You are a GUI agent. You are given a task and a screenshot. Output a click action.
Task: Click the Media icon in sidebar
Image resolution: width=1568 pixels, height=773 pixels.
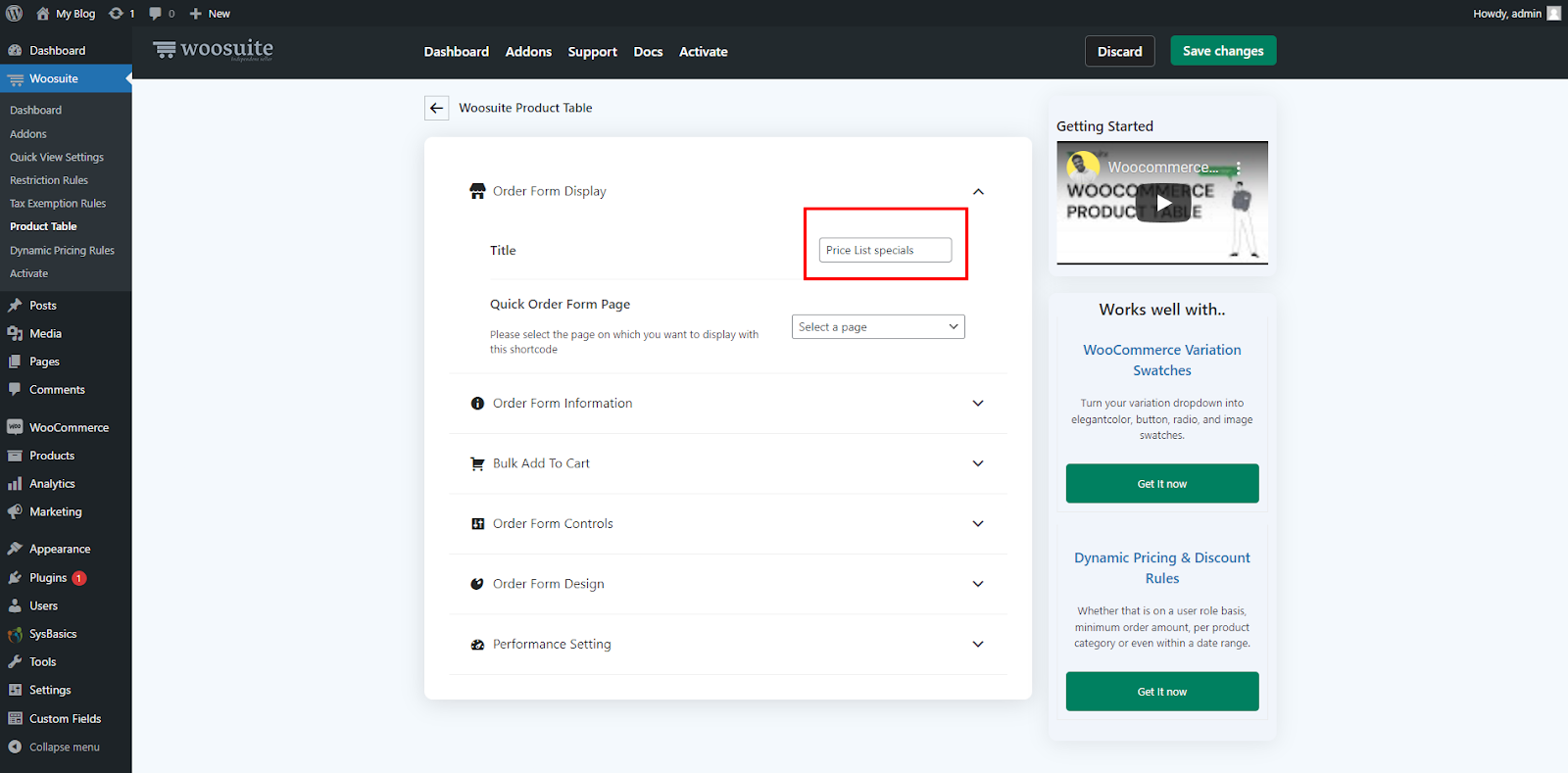point(15,334)
